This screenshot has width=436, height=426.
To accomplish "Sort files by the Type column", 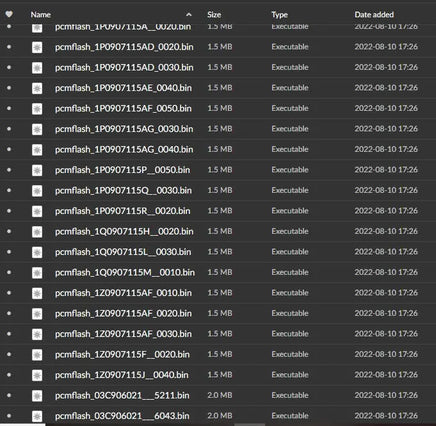I will 280,15.
